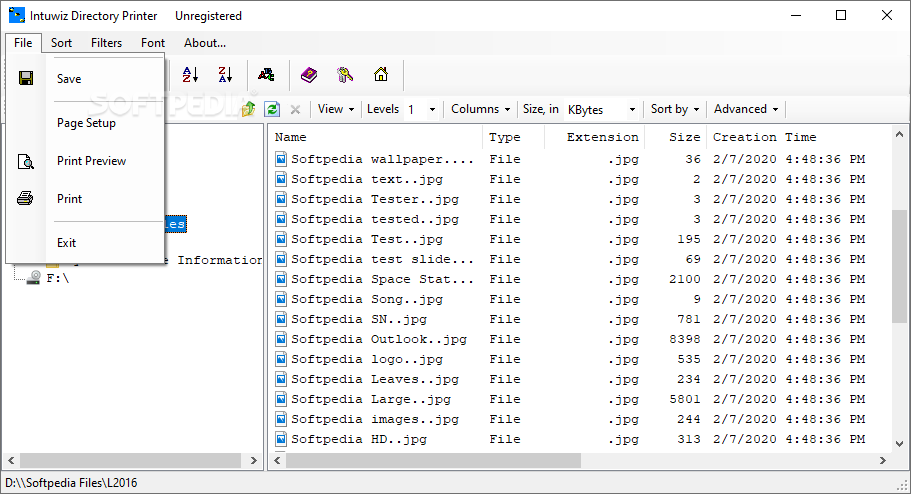Click the status bar path D:\\Softpedia Files\L2016

click(71, 483)
